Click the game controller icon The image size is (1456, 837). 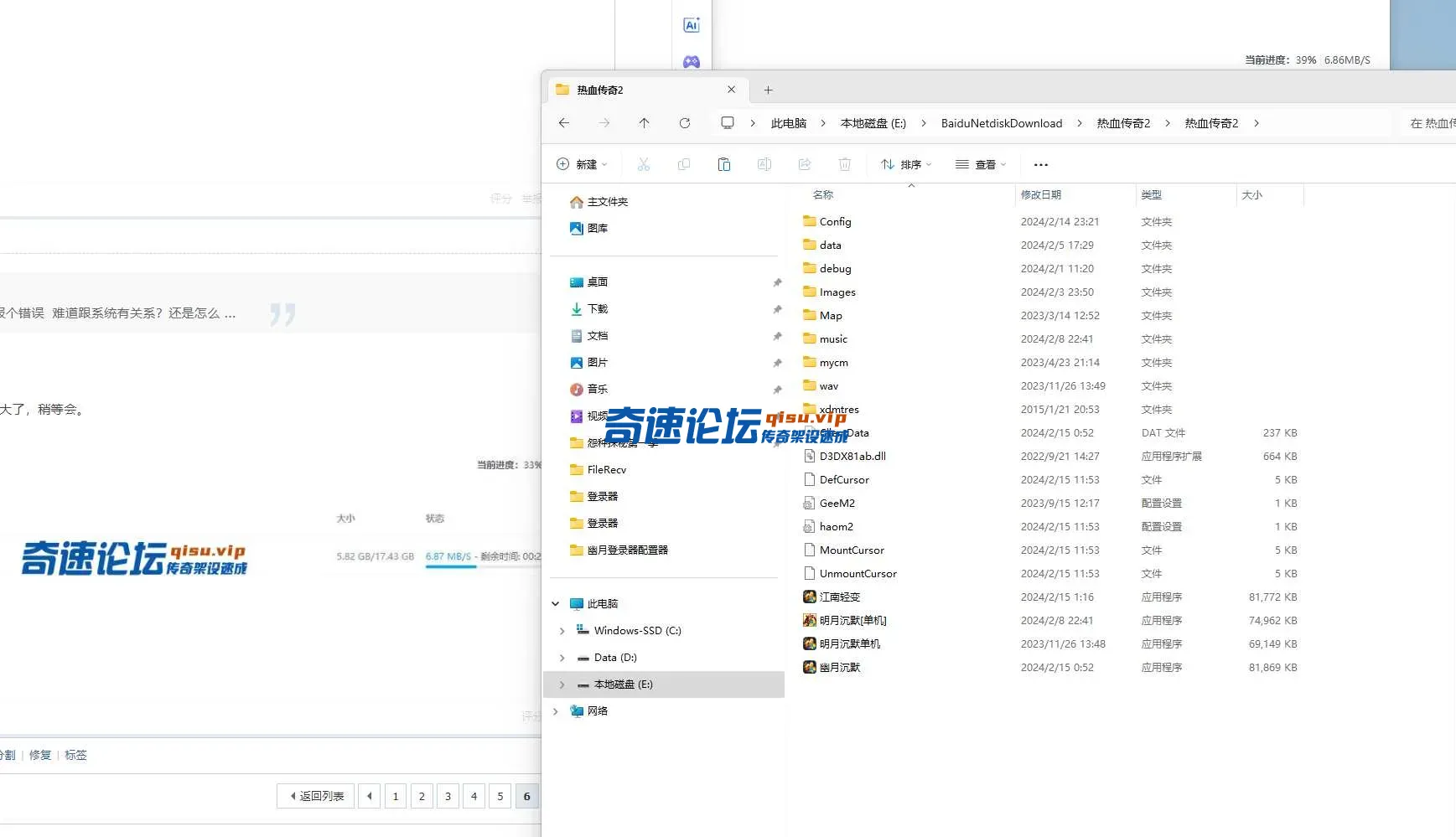pos(692,61)
